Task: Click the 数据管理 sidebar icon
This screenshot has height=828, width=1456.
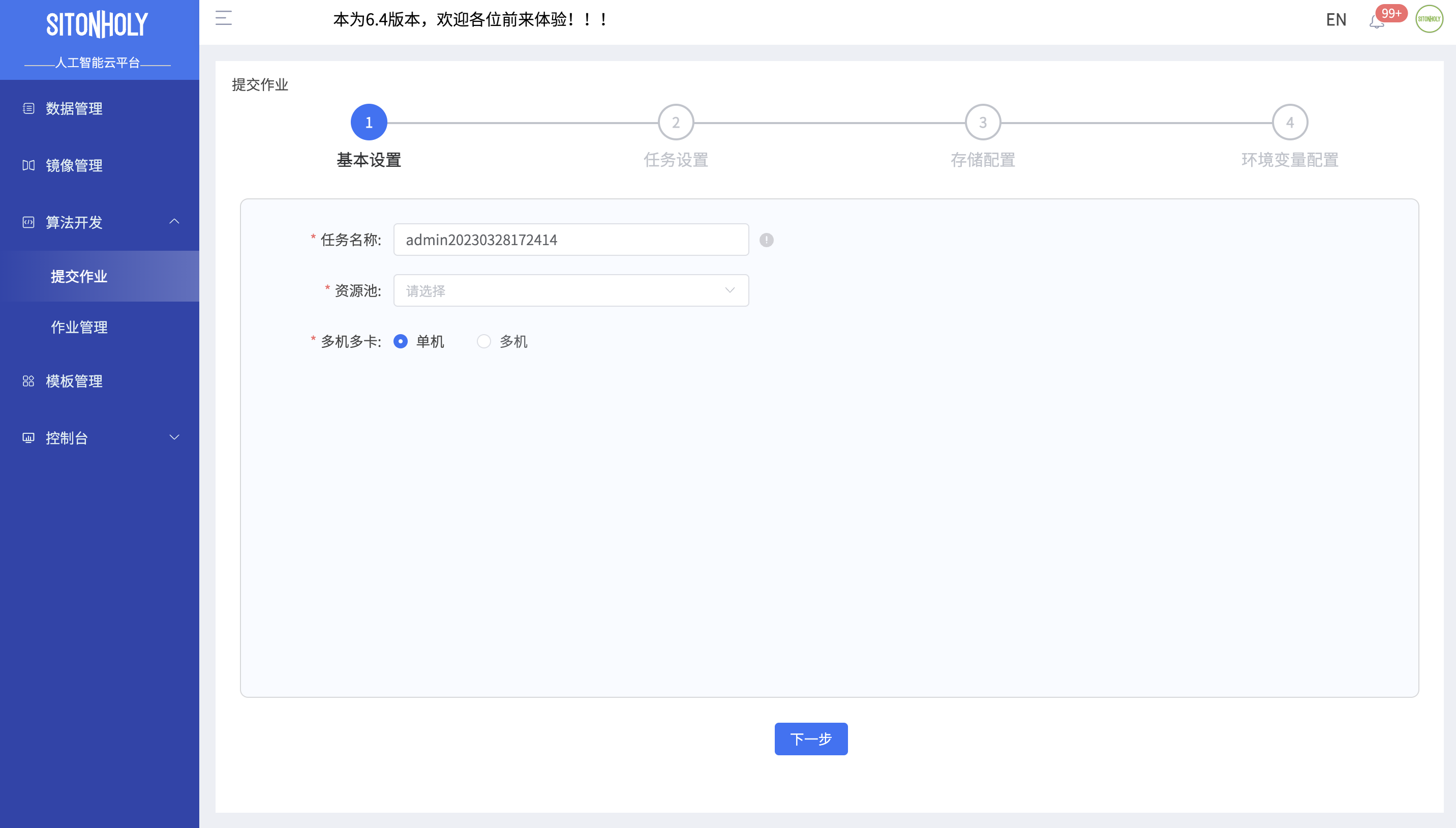Action: click(x=28, y=108)
